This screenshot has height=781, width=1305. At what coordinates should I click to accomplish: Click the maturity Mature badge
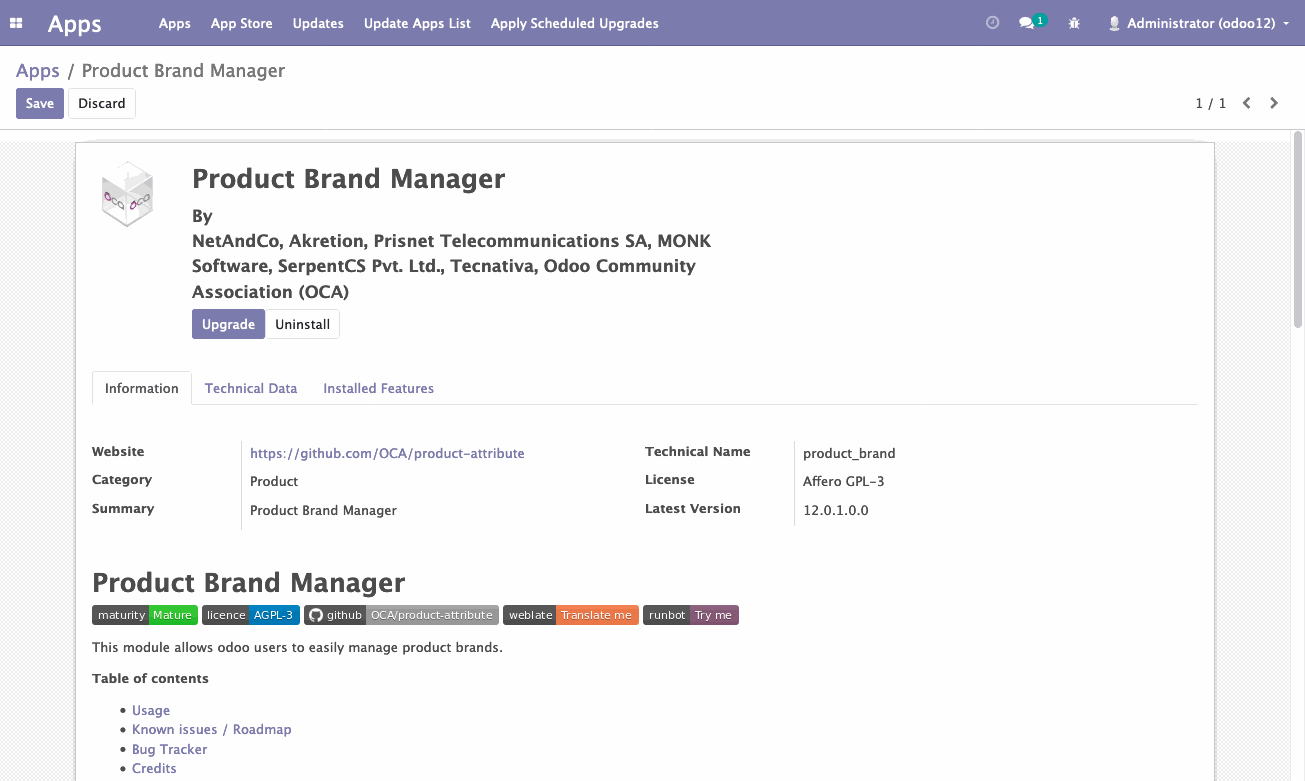point(145,615)
